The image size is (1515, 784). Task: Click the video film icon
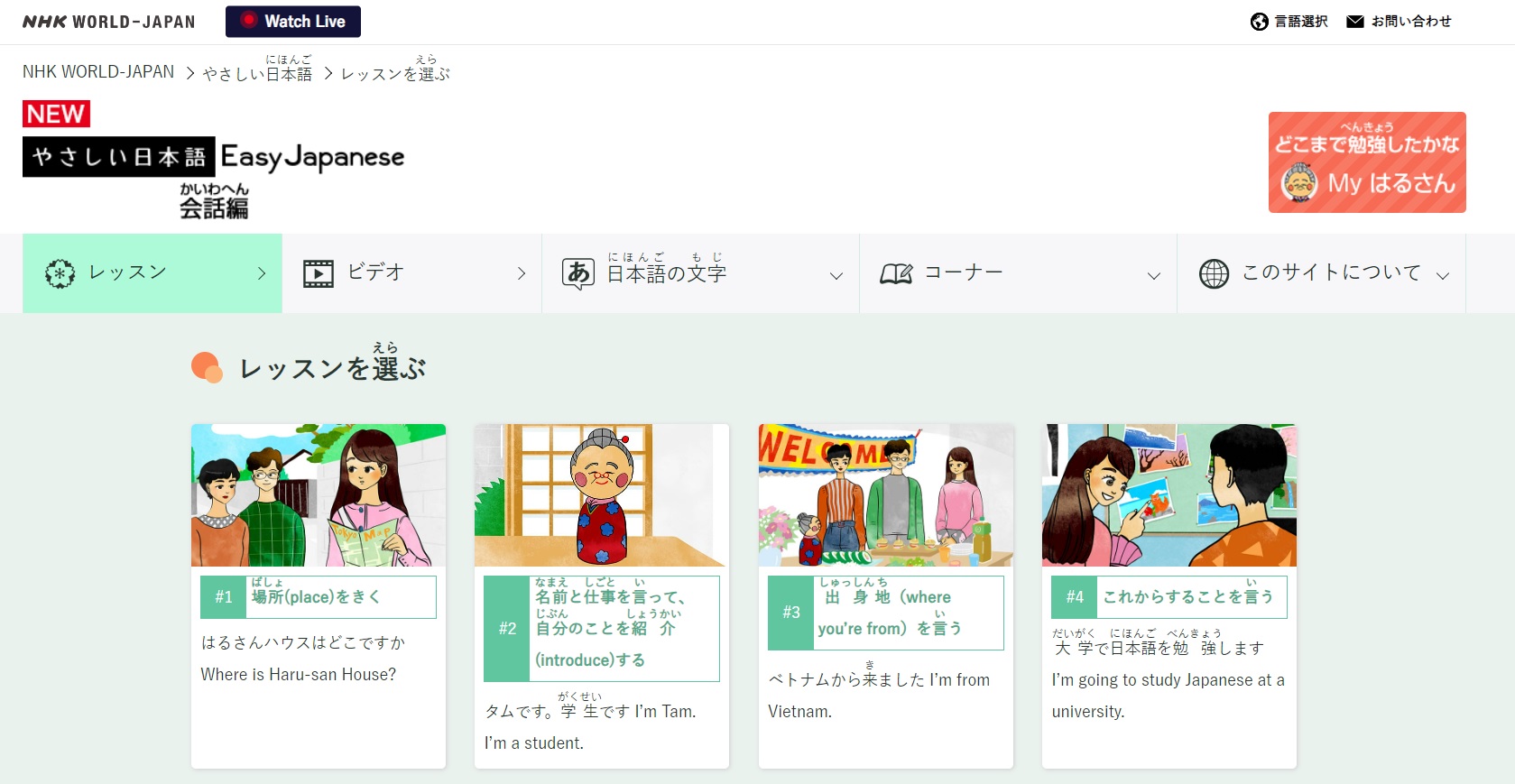tap(318, 273)
